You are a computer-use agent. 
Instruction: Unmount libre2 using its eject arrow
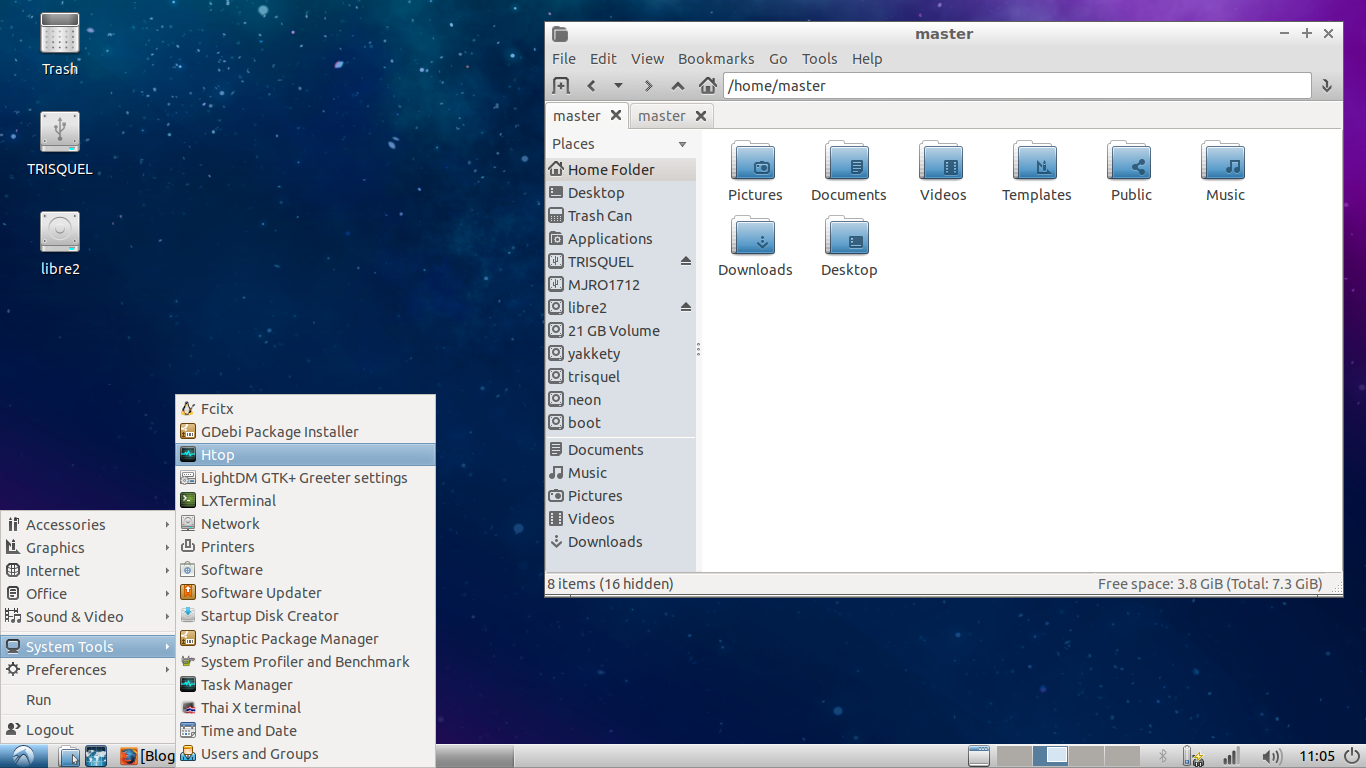click(x=685, y=307)
